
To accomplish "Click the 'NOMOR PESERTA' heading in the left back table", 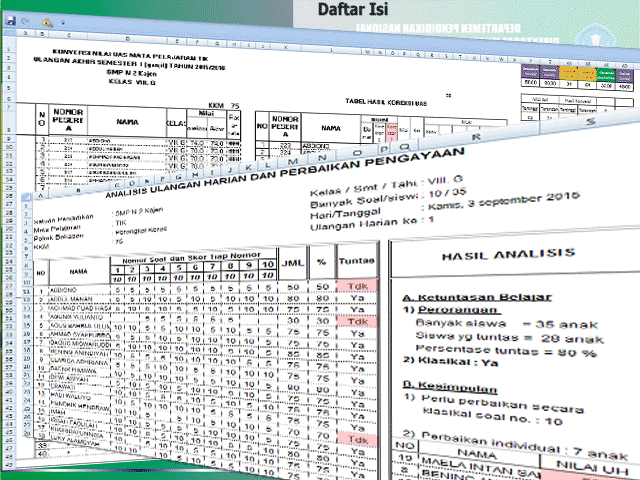I will click(68, 120).
